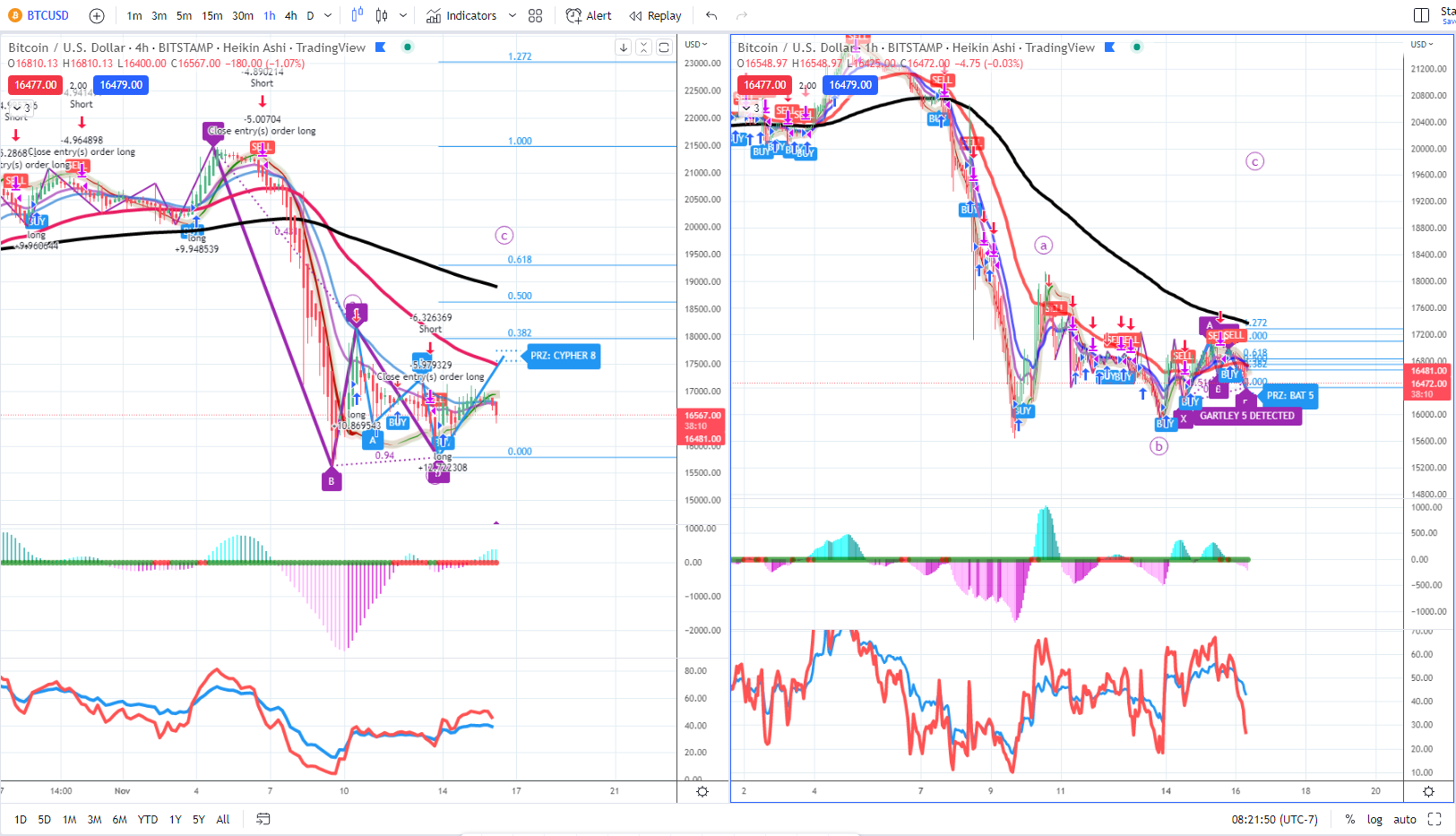Click the add symbol plus icon
This screenshot has width=1456, height=836.
(97, 15)
